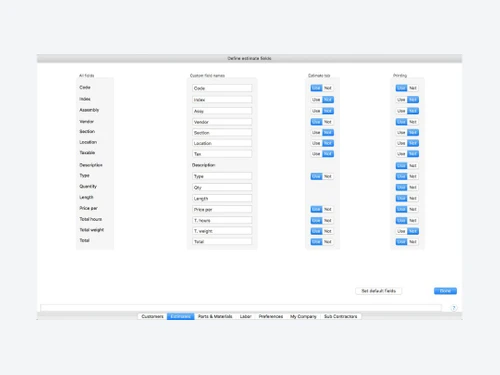Edit the Vendor custom field name
Viewport: 500px width, 375px height.
(x=222, y=122)
